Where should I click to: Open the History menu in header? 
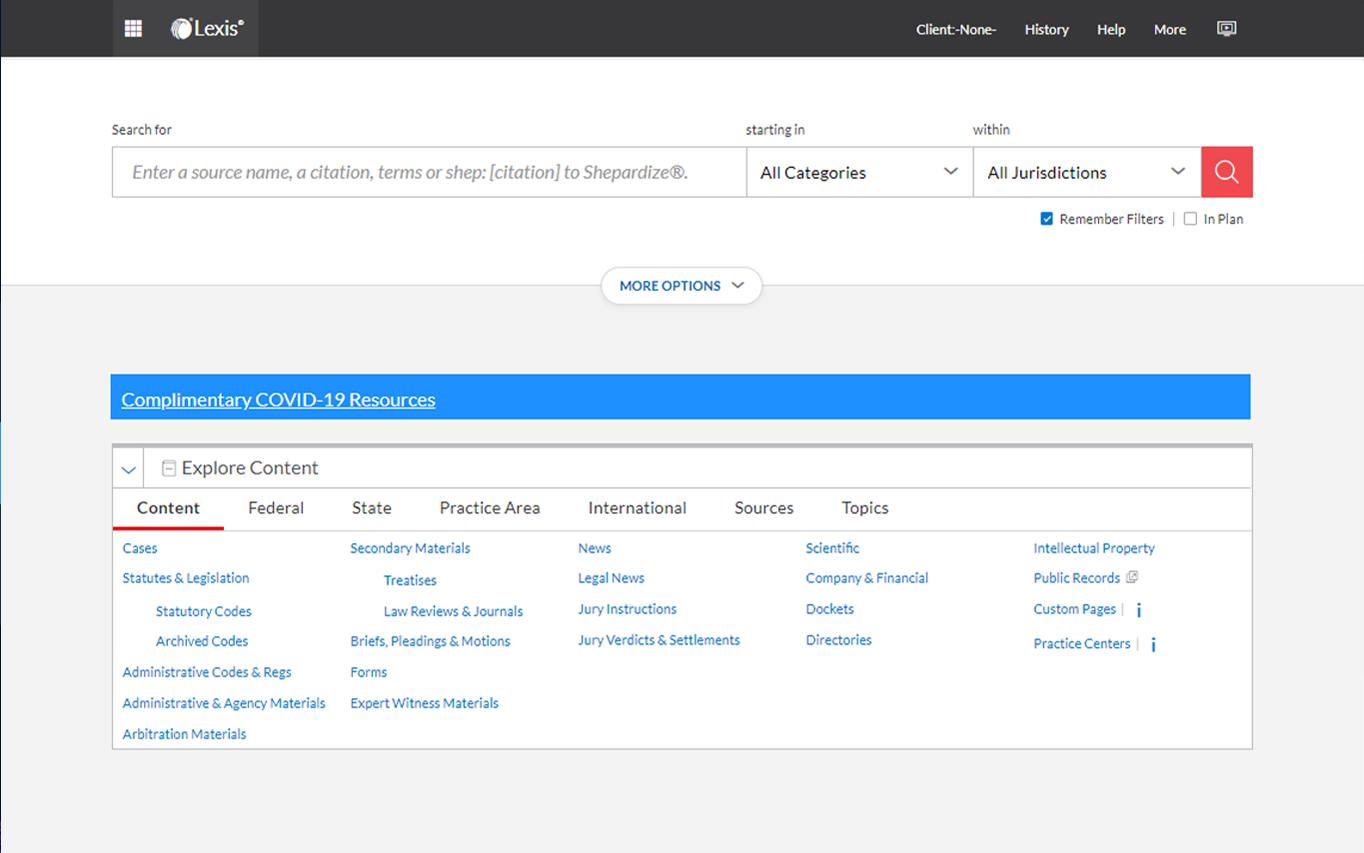tap(1046, 30)
